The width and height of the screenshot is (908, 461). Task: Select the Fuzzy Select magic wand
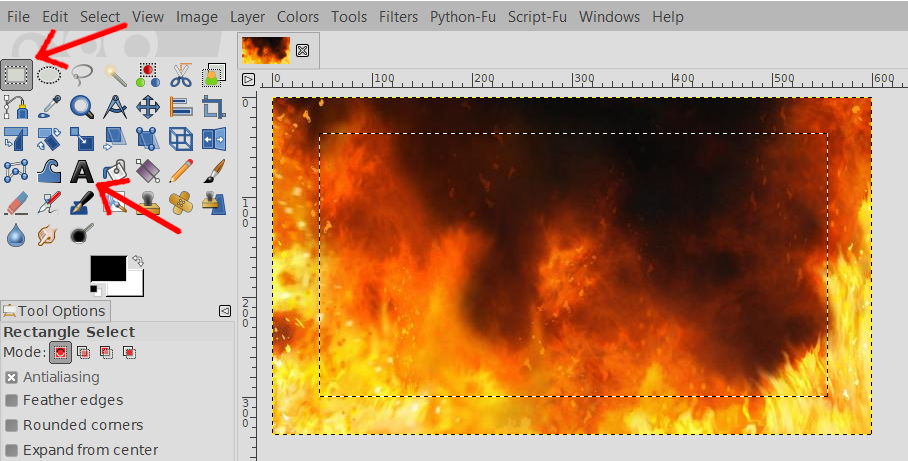115,75
